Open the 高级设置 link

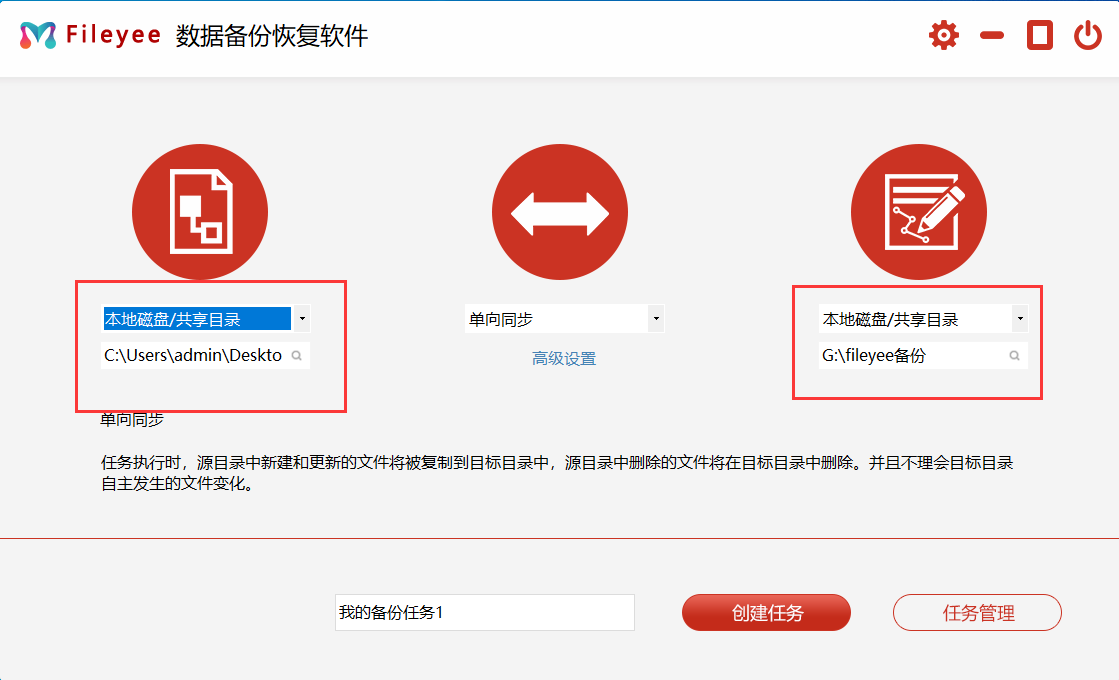pos(564,359)
